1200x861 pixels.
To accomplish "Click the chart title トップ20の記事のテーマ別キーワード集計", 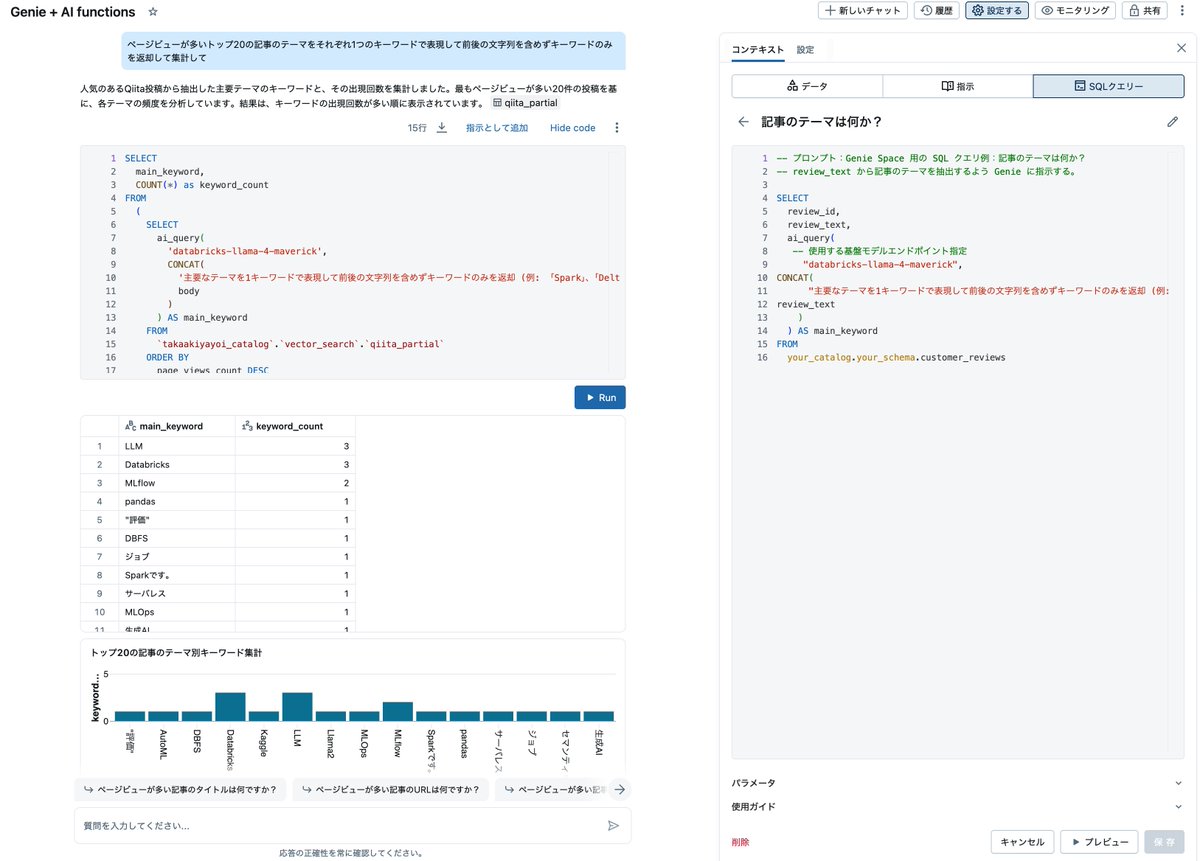I will coord(176,652).
